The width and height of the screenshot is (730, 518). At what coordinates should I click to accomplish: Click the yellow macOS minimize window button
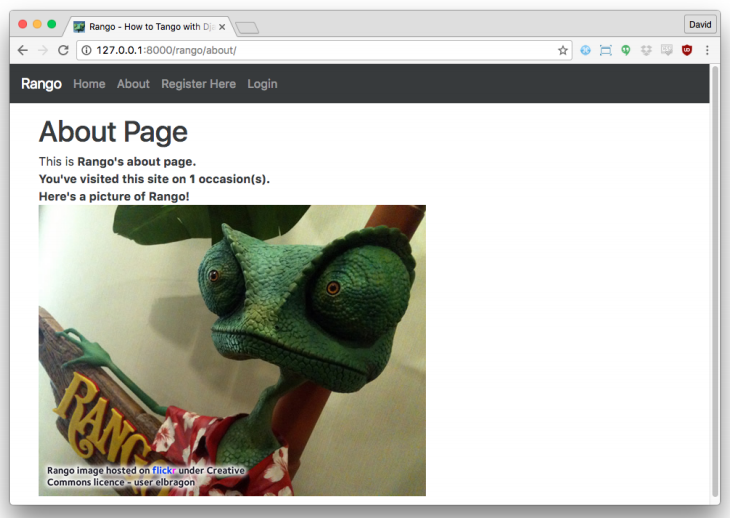pos(37,24)
